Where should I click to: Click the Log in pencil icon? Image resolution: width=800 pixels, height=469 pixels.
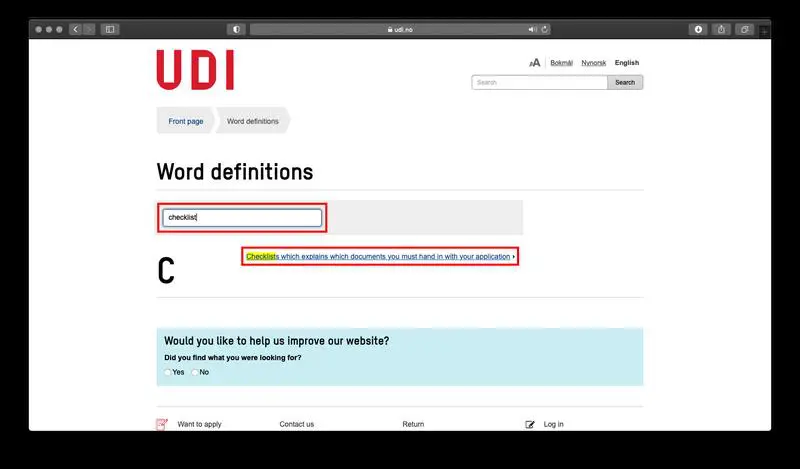530,424
